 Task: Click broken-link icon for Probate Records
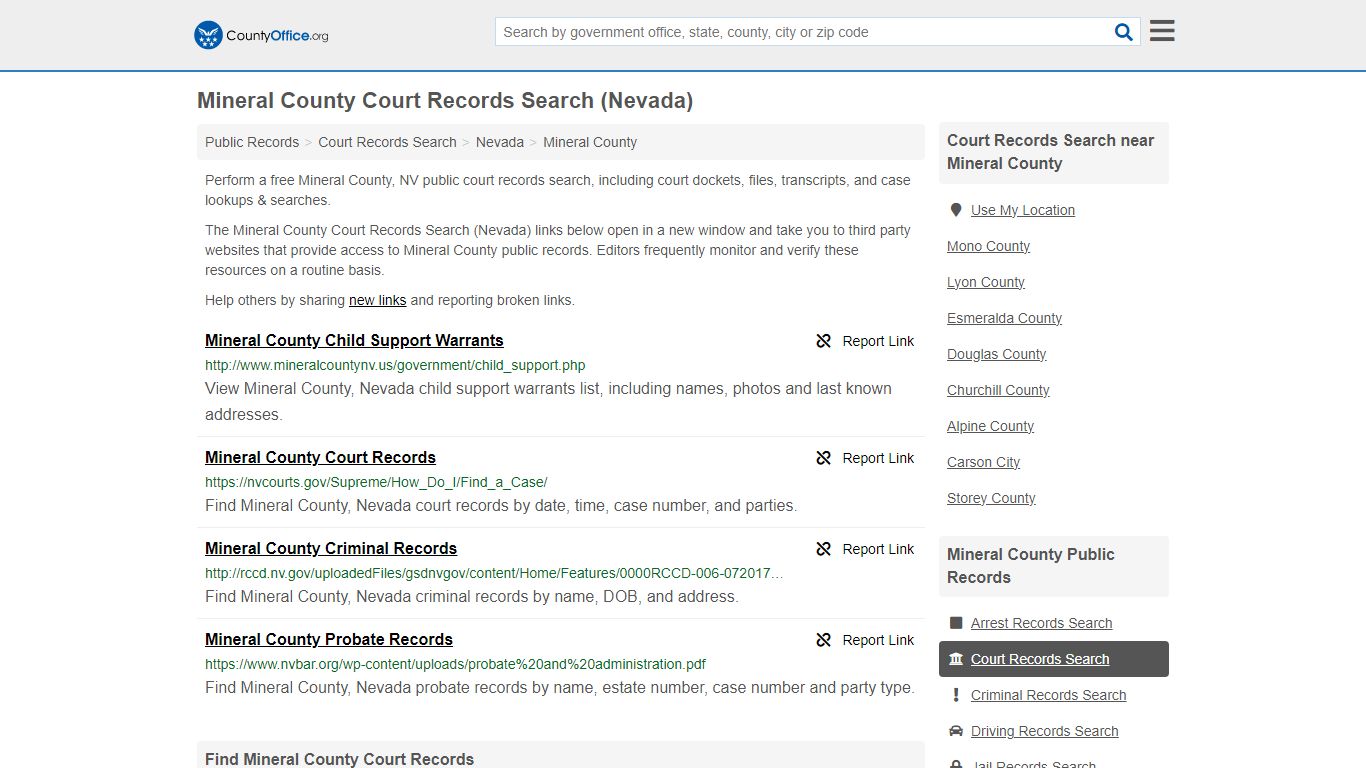click(824, 640)
